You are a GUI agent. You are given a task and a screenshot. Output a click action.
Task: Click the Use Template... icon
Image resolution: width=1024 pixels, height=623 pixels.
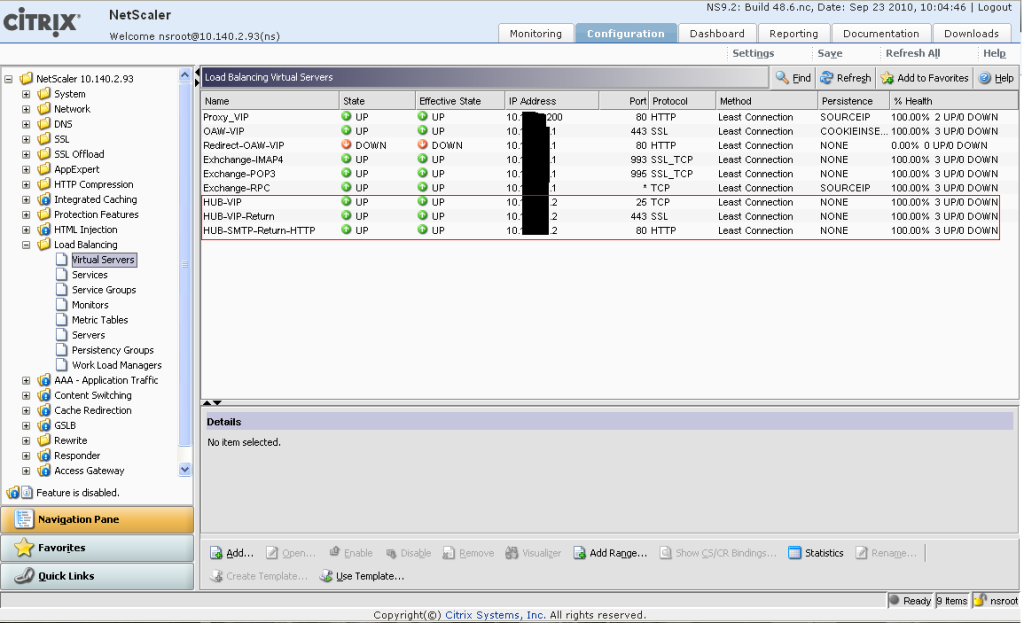[x=326, y=576]
